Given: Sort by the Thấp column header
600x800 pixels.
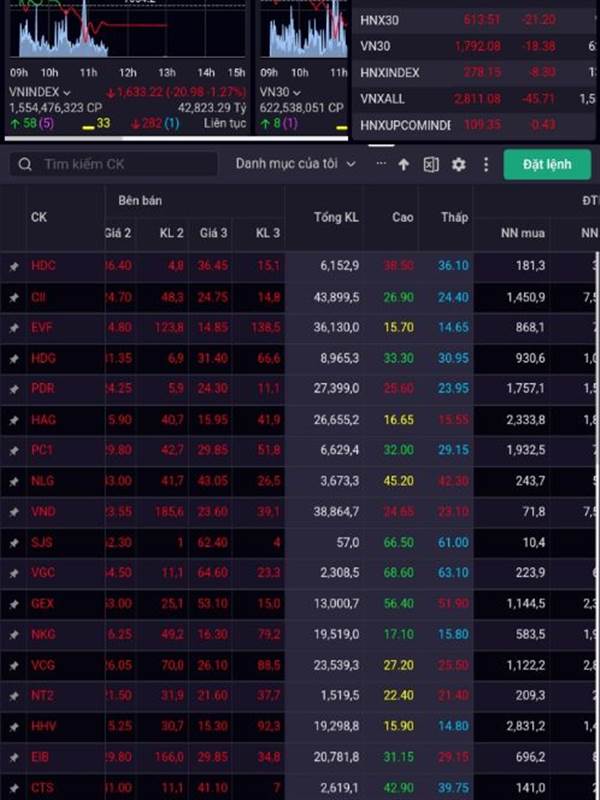Looking at the screenshot, I should point(454,217).
